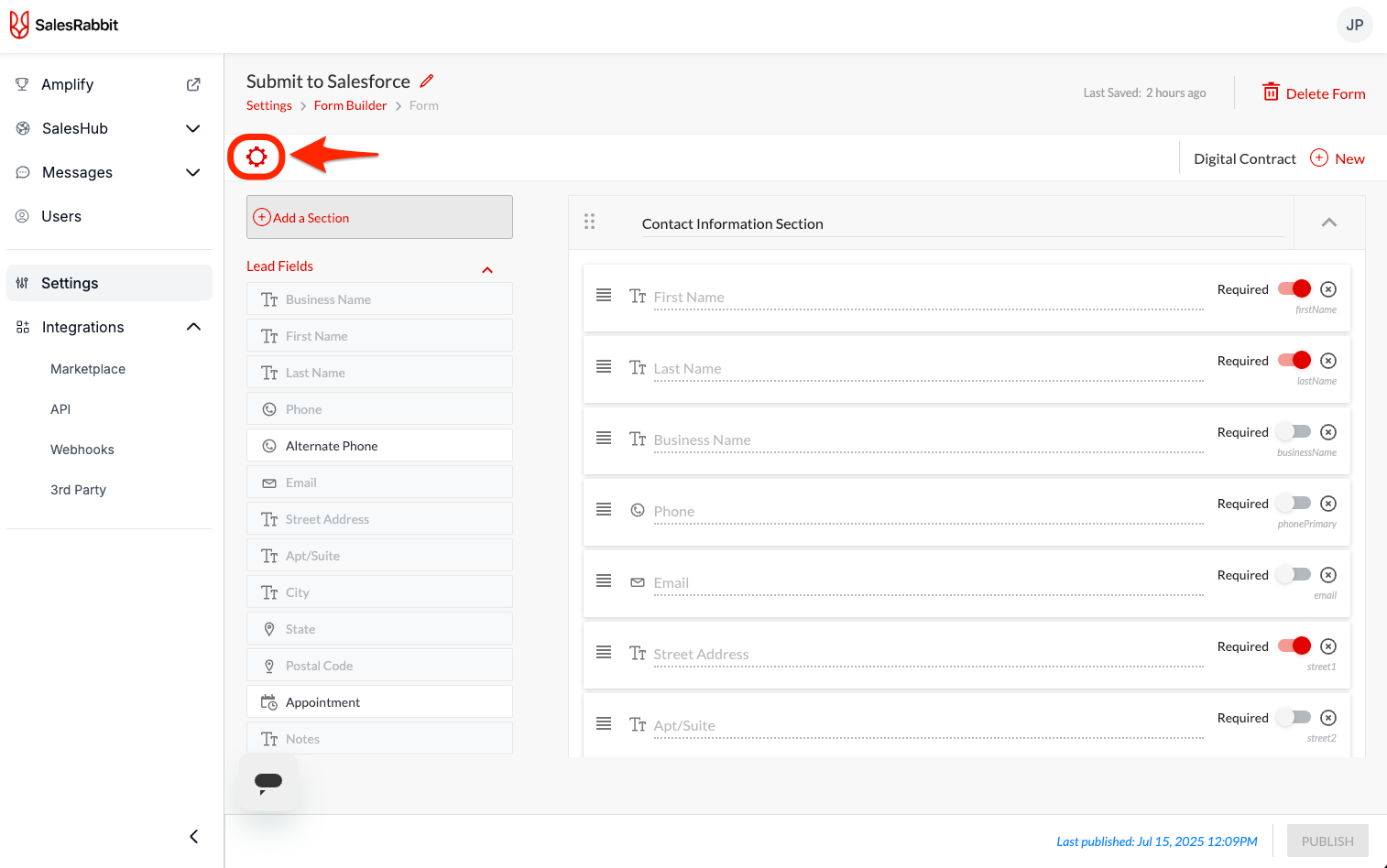Click the Notes lead field
Image resolution: width=1387 pixels, height=868 pixels.
click(x=379, y=739)
